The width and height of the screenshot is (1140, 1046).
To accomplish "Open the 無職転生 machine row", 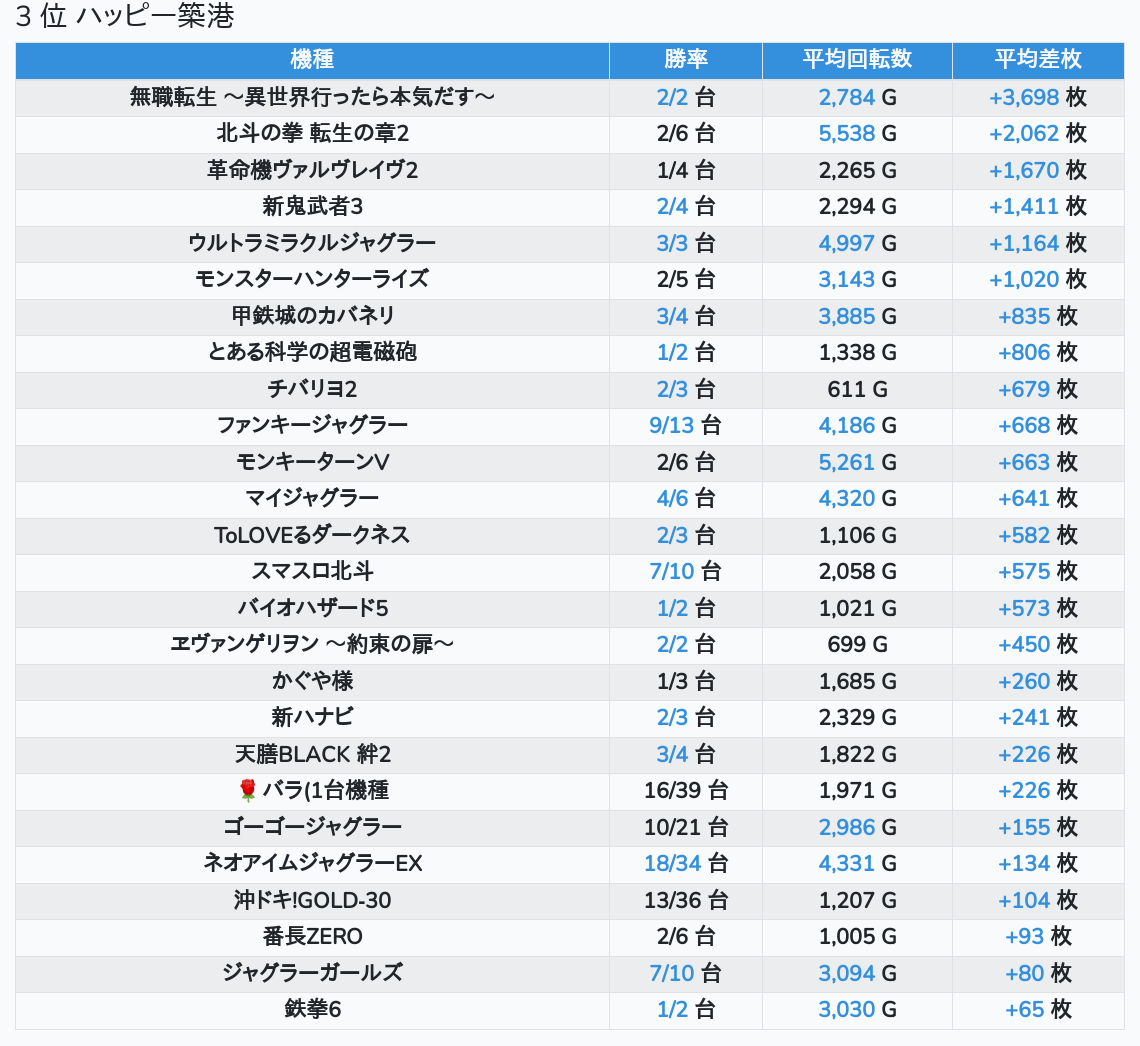I will 312,97.
